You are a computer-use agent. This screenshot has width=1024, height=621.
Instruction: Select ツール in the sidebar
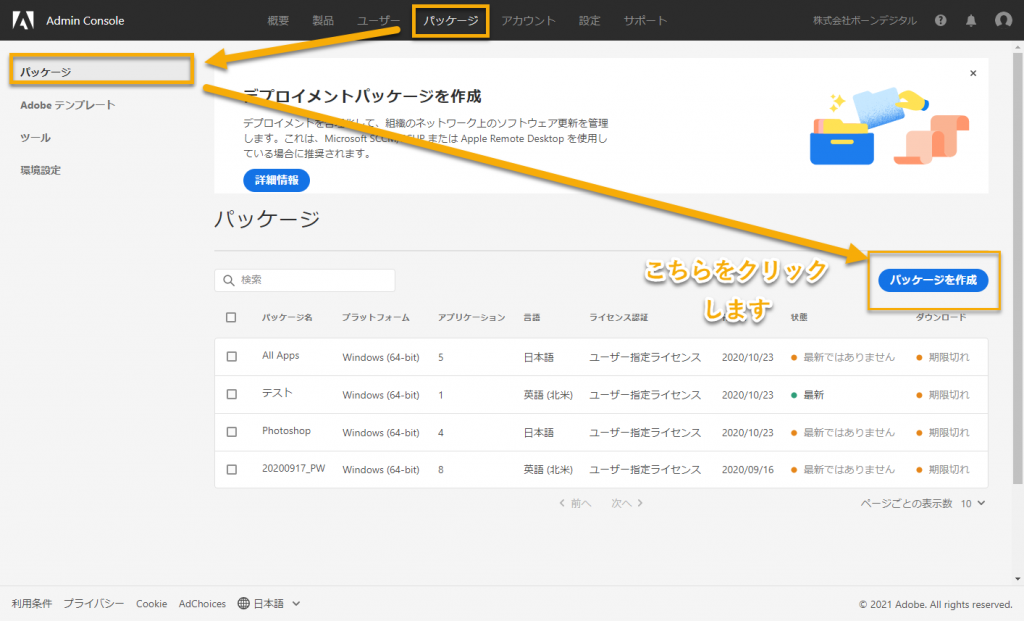35,137
